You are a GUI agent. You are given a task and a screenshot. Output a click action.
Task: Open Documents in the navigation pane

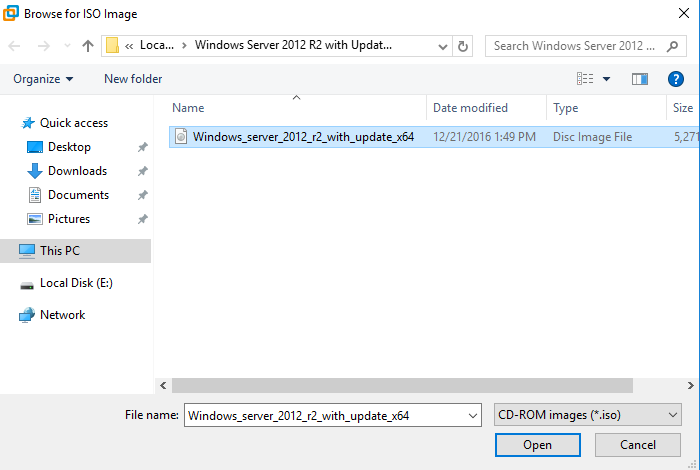pos(78,195)
